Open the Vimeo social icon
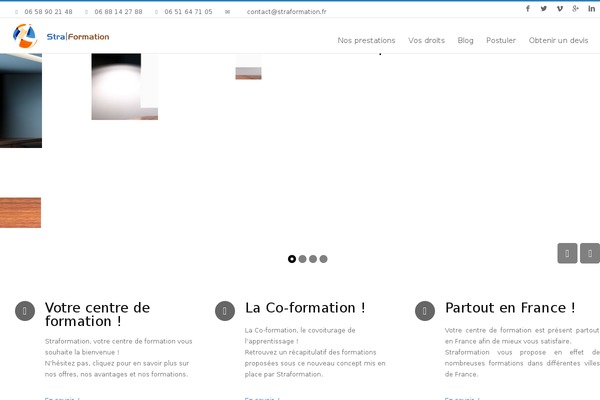Image resolution: width=600 pixels, height=400 pixels. point(559,8)
